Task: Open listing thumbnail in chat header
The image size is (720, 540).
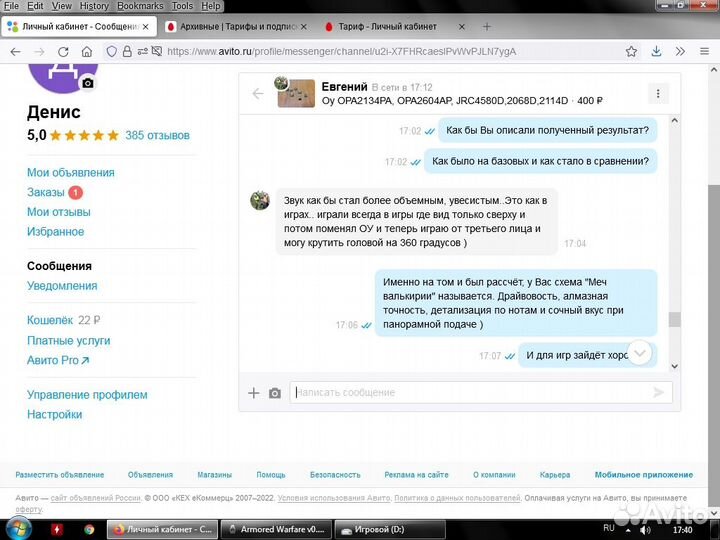Action: [296, 93]
